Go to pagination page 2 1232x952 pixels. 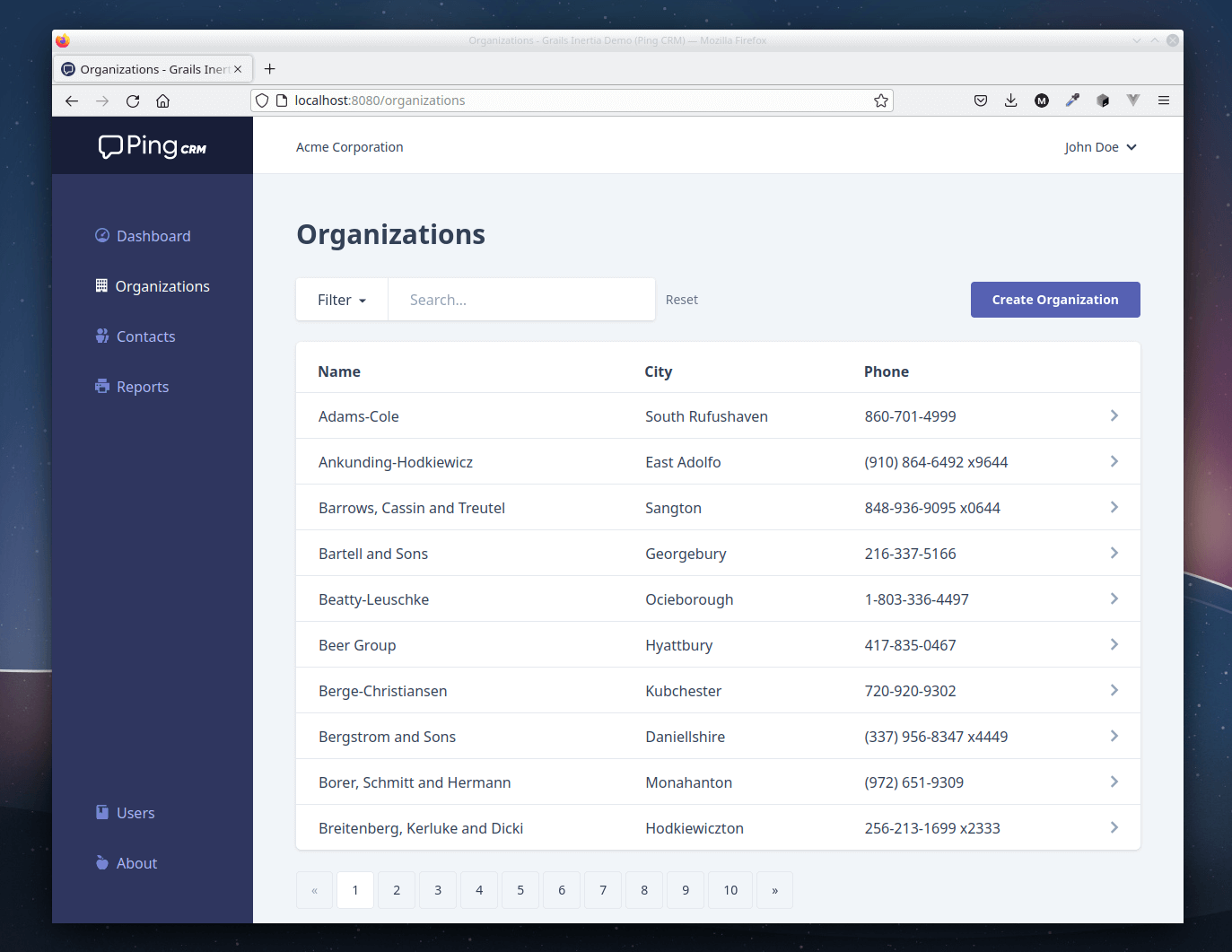click(397, 890)
